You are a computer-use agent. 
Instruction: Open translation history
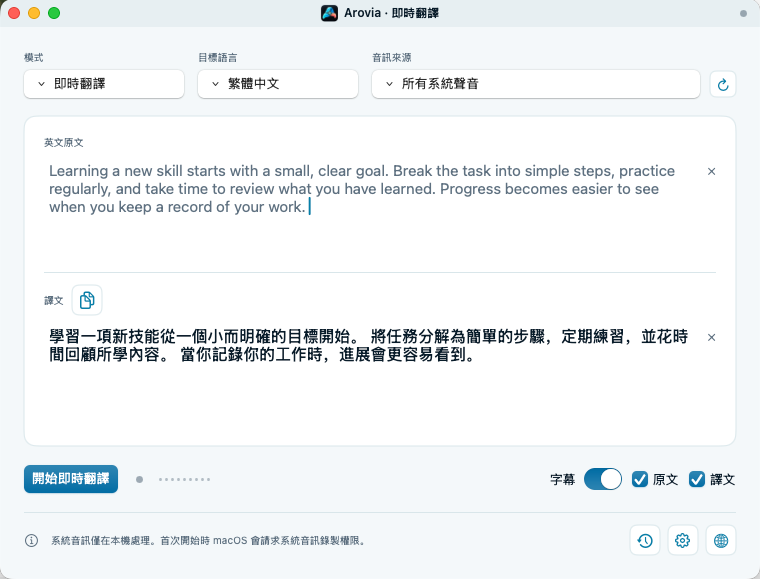pos(645,540)
